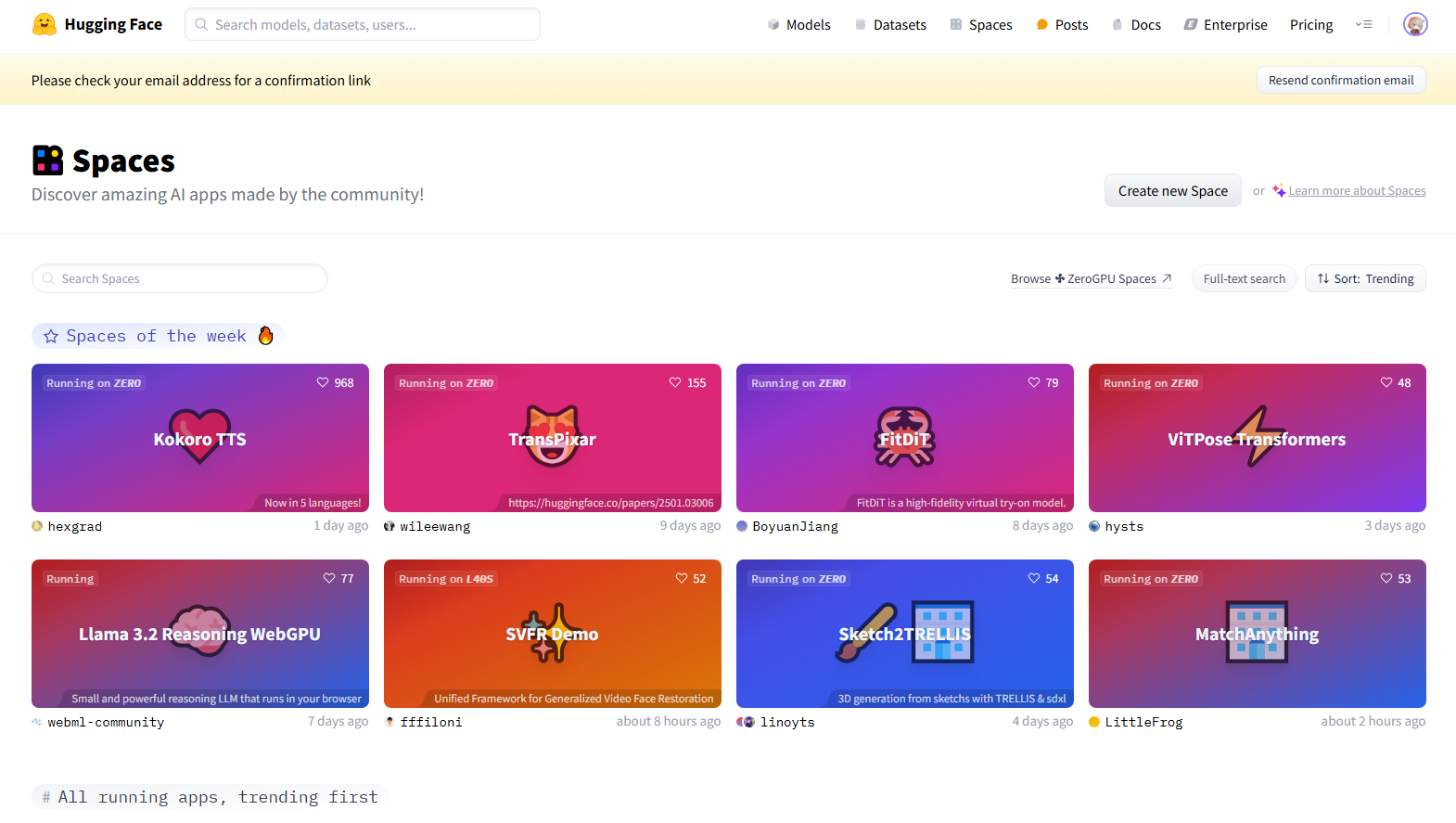The height and width of the screenshot is (823, 1456).
Task: Click the TransPixar paper URL caption
Action: tap(611, 503)
